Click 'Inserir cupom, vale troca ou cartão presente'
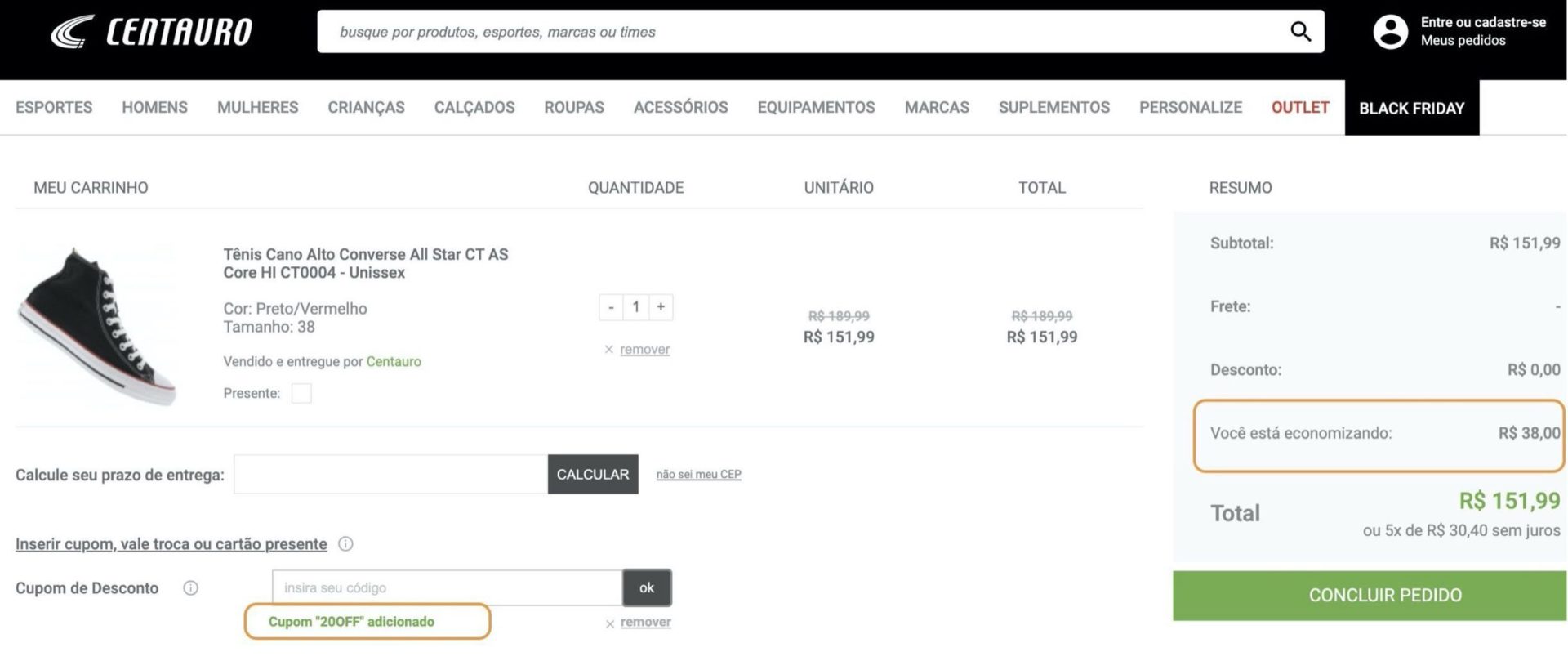This screenshot has height=661, width=1568. point(171,544)
